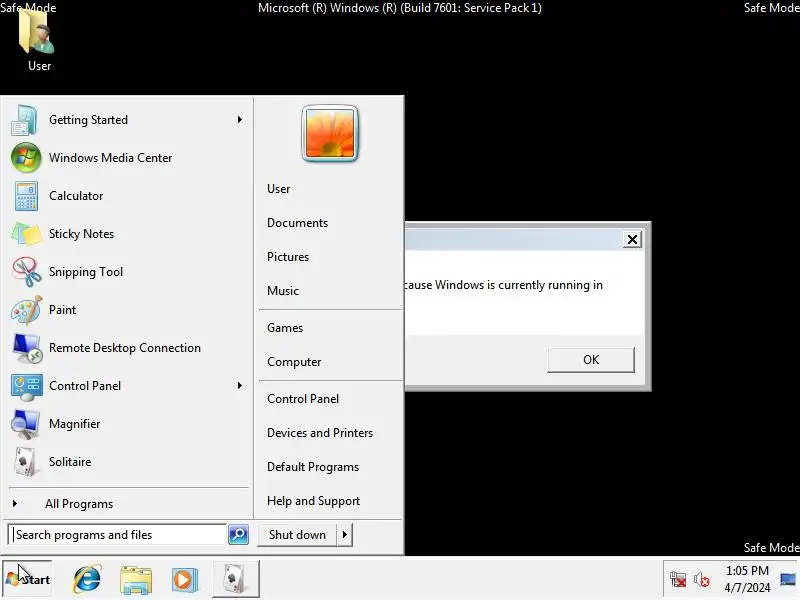Launch the Magnifier icon
This screenshot has height=600, width=800.
point(26,424)
